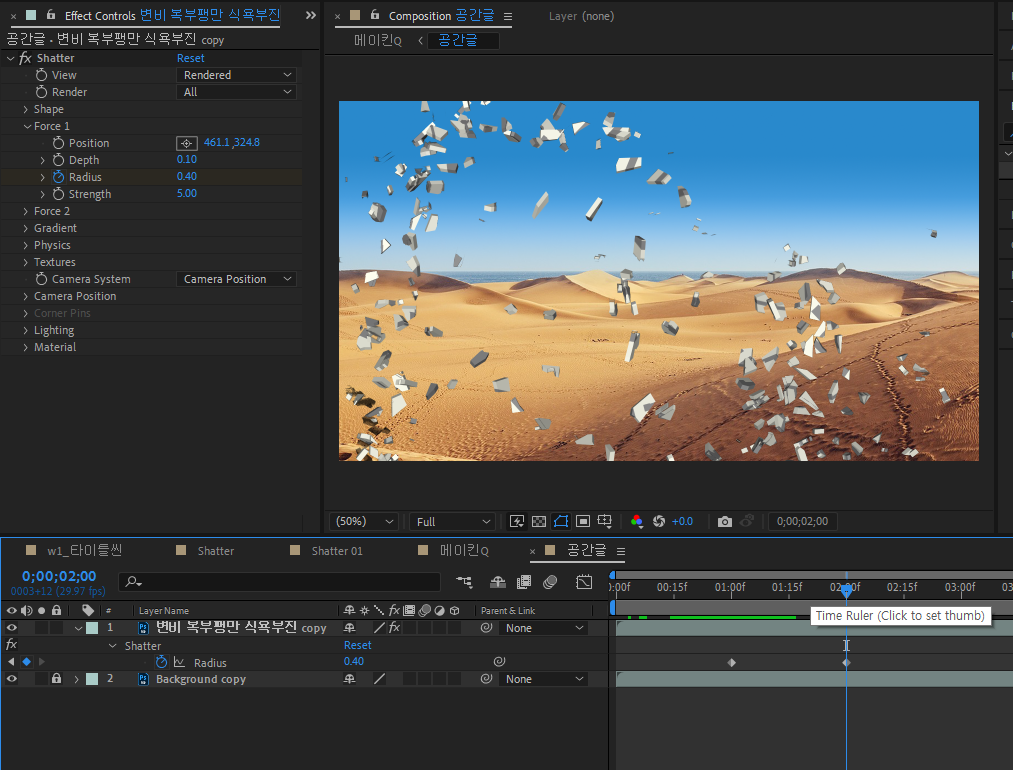Click the Reset Exposure icon
This screenshot has height=770, width=1013.
click(659, 522)
